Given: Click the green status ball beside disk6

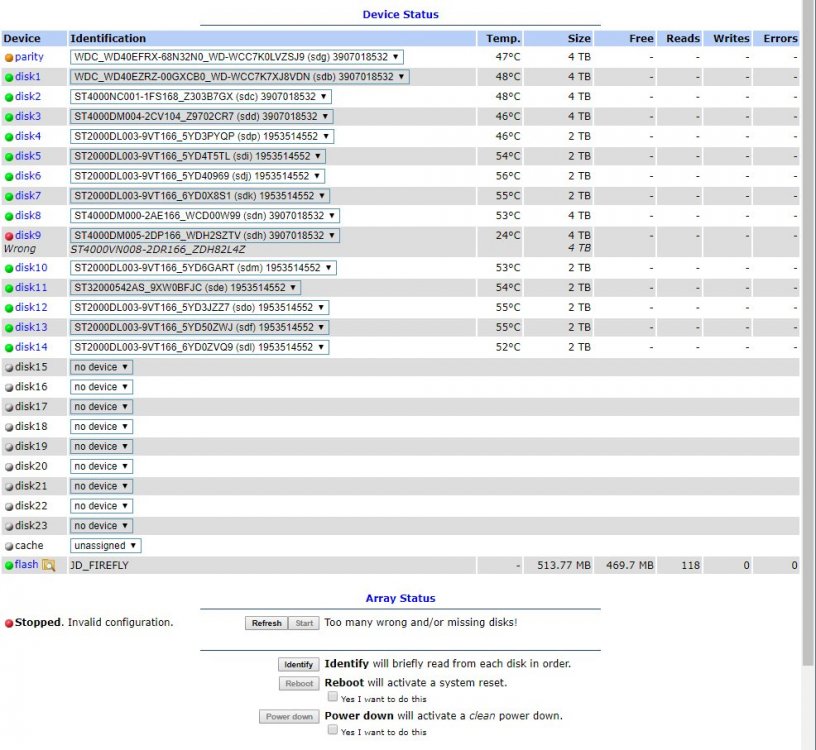Looking at the screenshot, I should [9, 176].
